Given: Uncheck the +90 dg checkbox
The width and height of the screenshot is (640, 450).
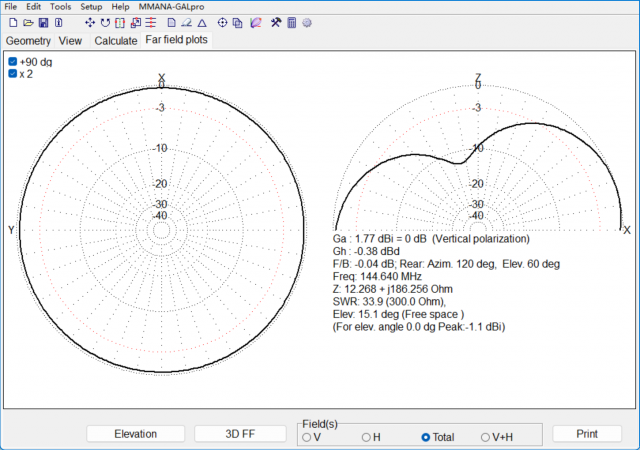Looking at the screenshot, I should 13,62.
